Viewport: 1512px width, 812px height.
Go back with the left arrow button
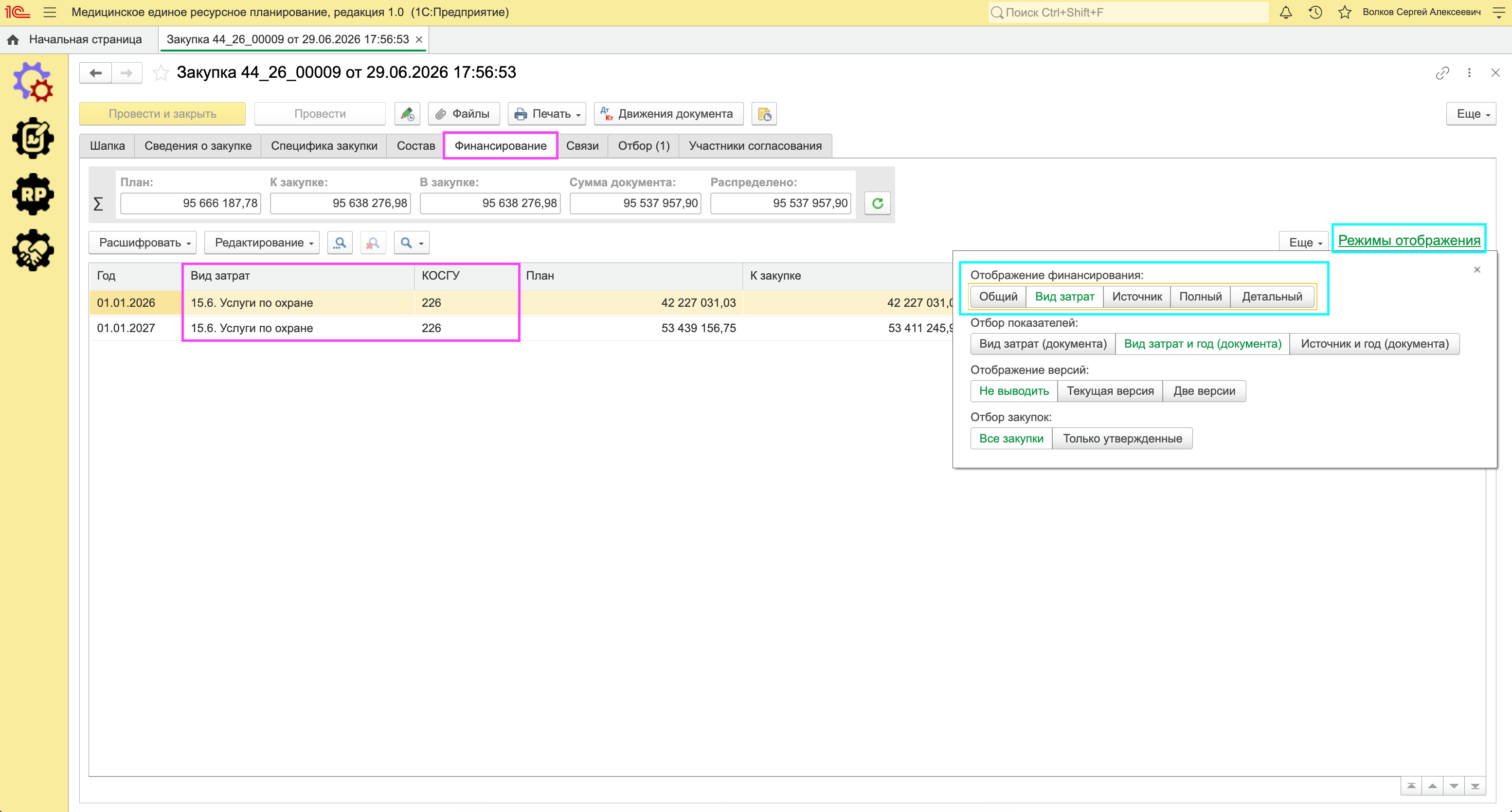[96, 73]
